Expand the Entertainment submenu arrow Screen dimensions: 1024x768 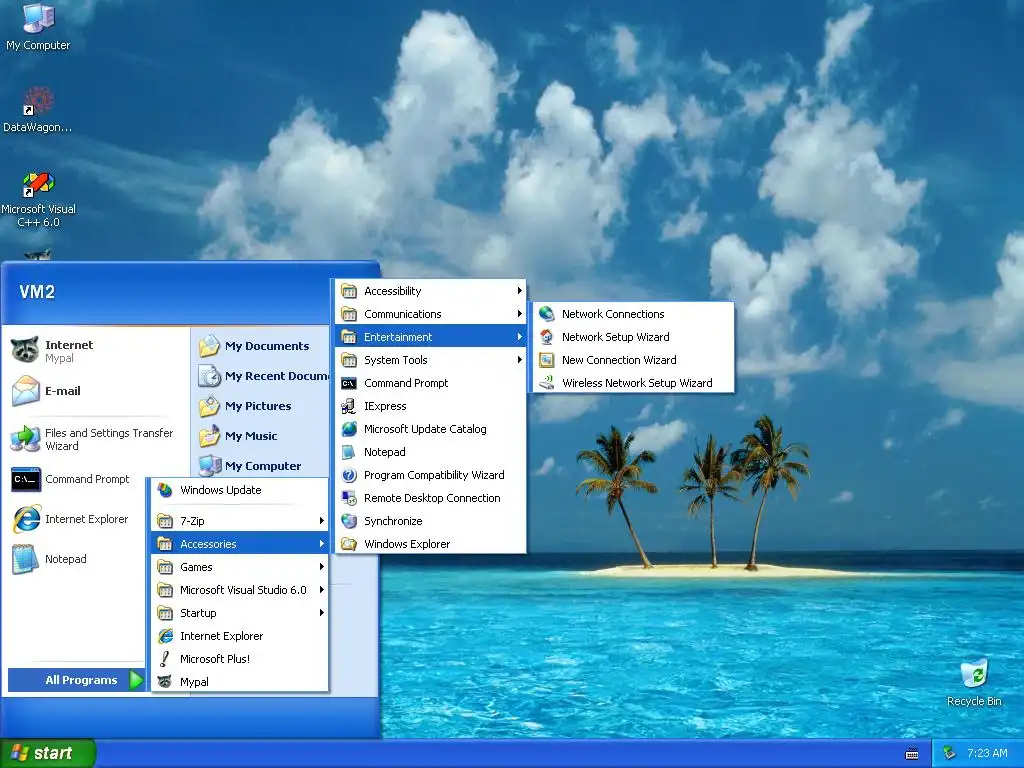point(519,337)
